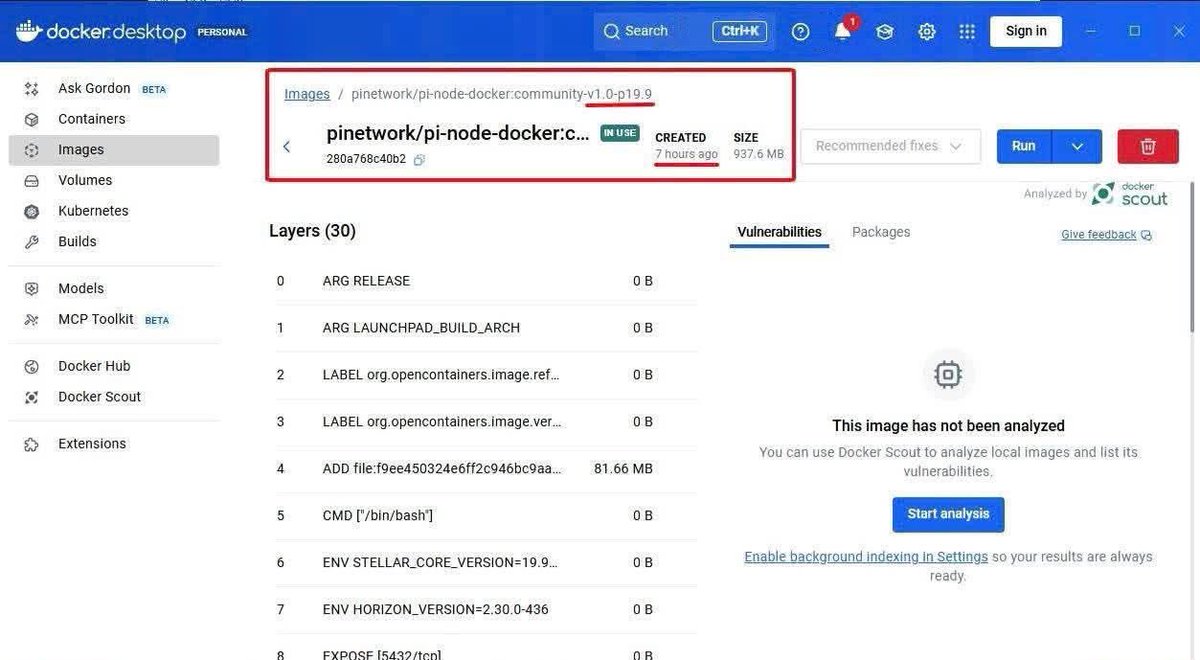Open Volumes in sidebar
The width and height of the screenshot is (1200, 660).
click(114, 181)
